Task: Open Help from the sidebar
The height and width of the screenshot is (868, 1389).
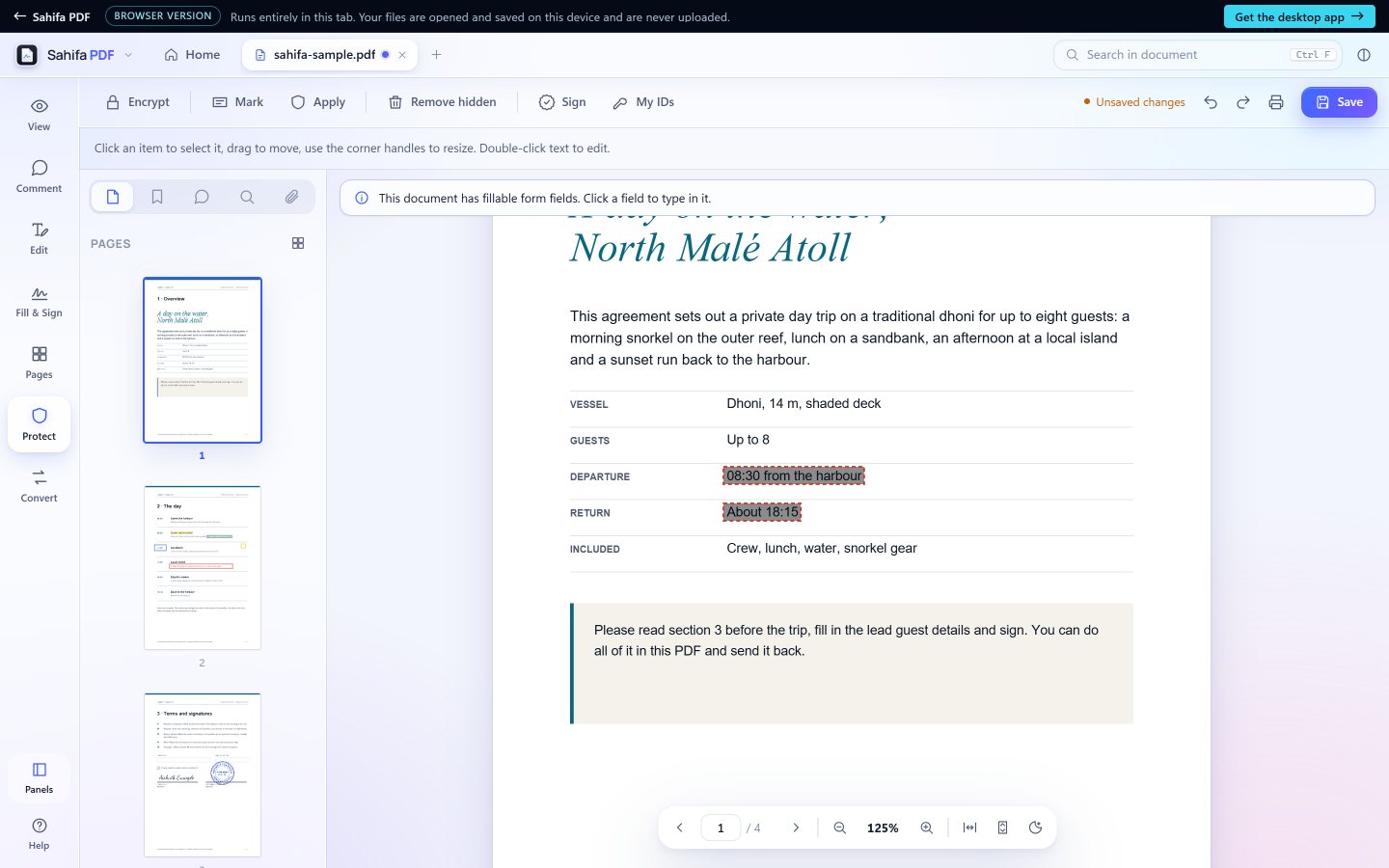Action: coord(39,833)
